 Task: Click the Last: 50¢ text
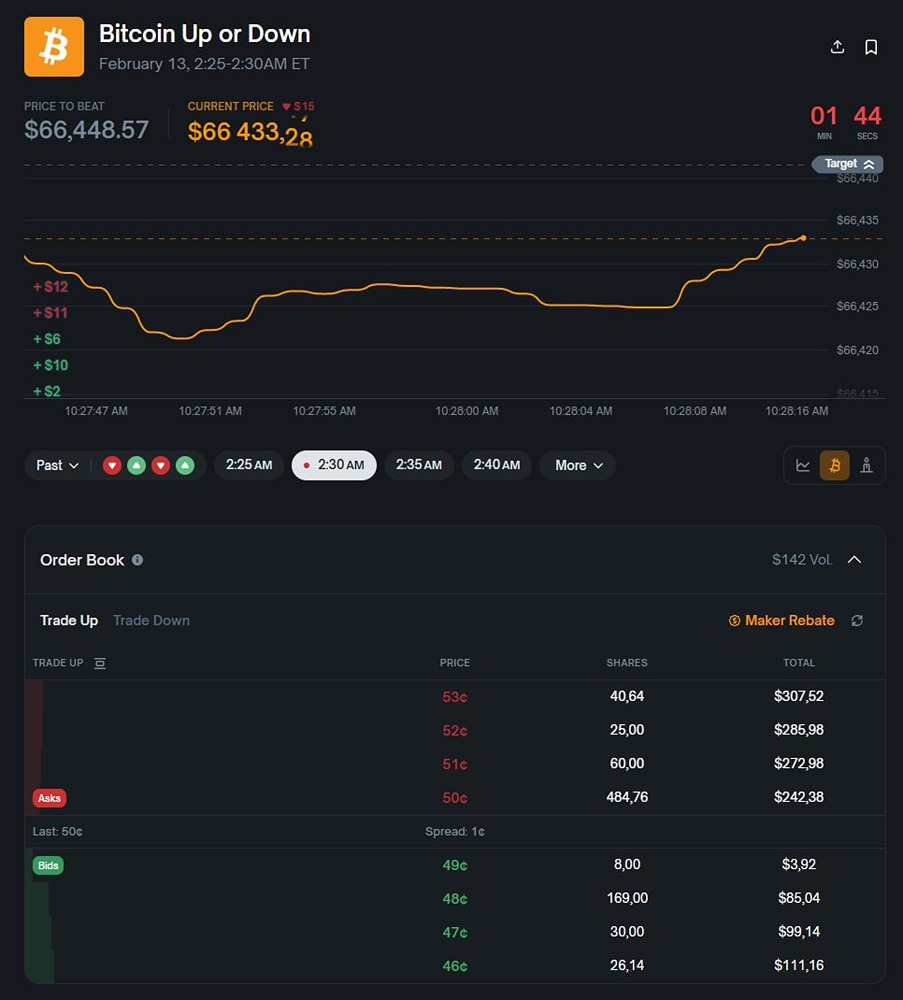click(57, 832)
